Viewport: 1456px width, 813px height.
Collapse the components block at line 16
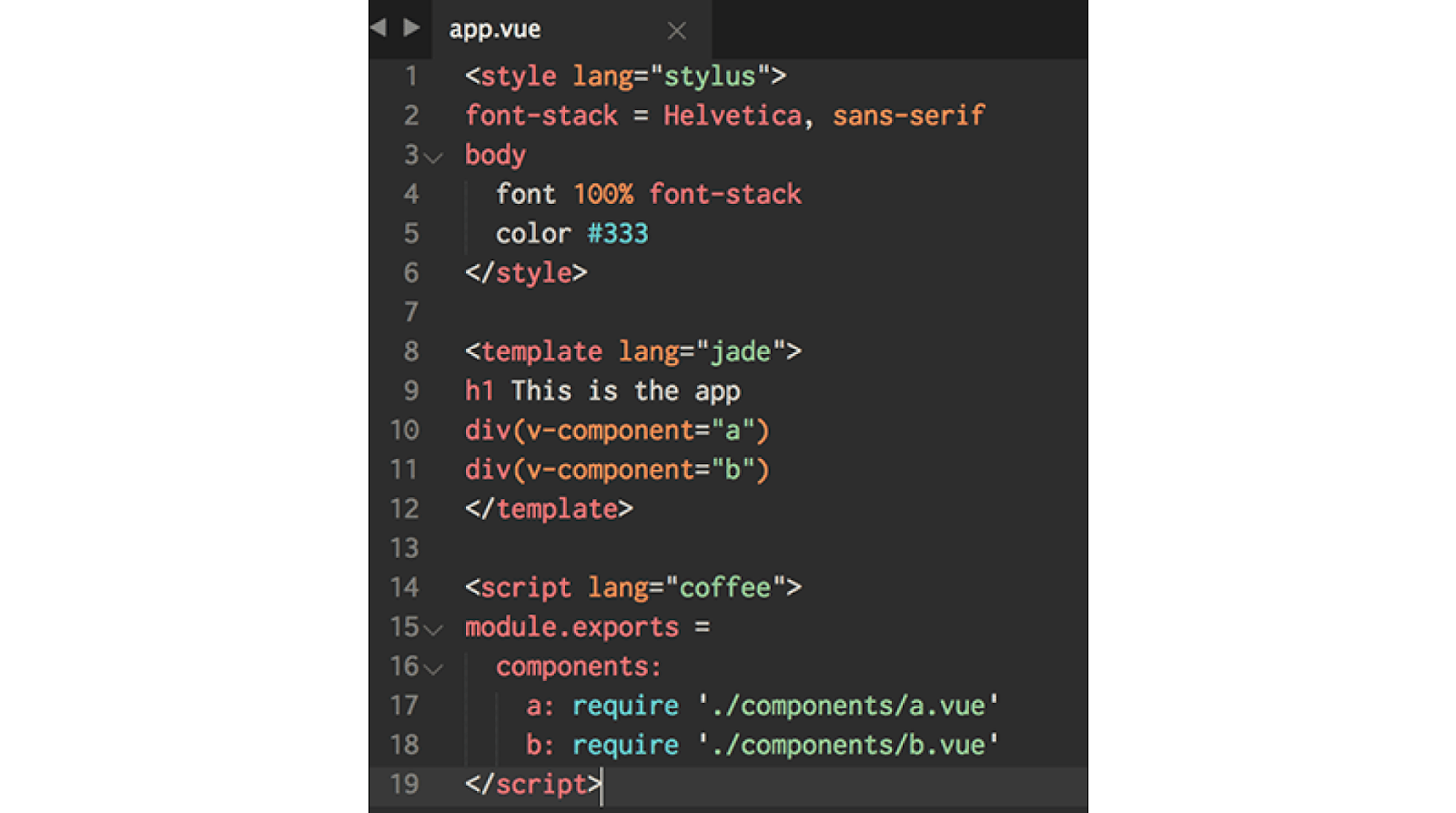point(434,669)
